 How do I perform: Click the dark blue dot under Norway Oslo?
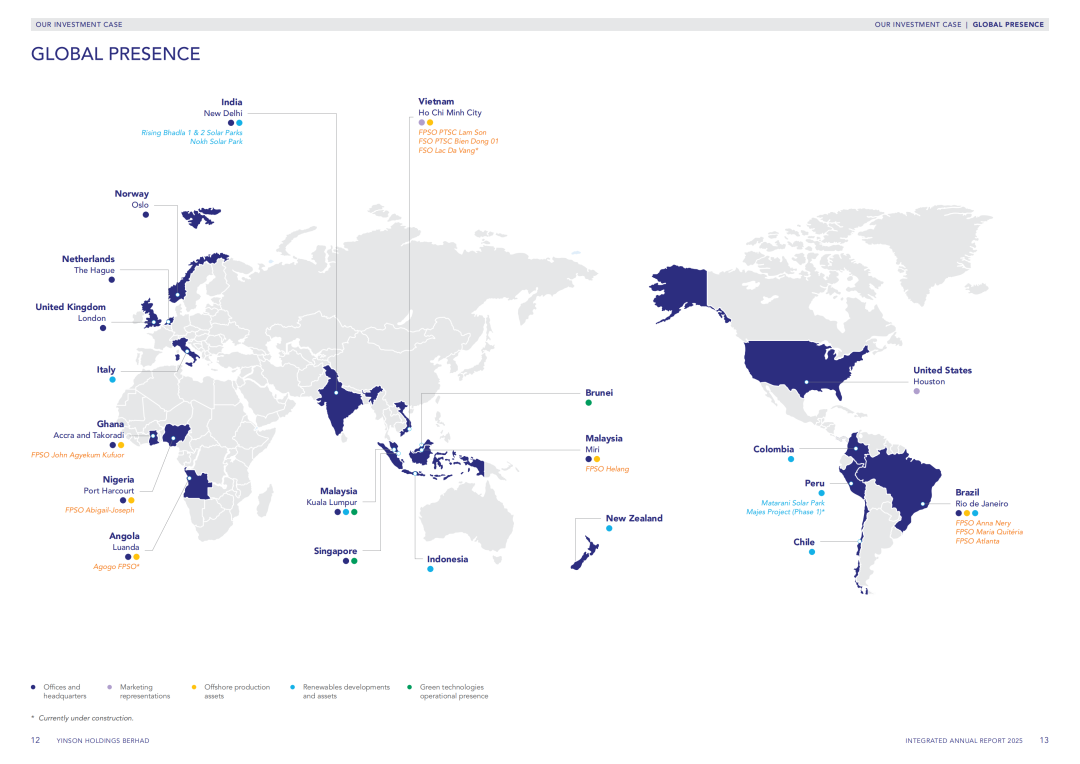[x=145, y=214]
